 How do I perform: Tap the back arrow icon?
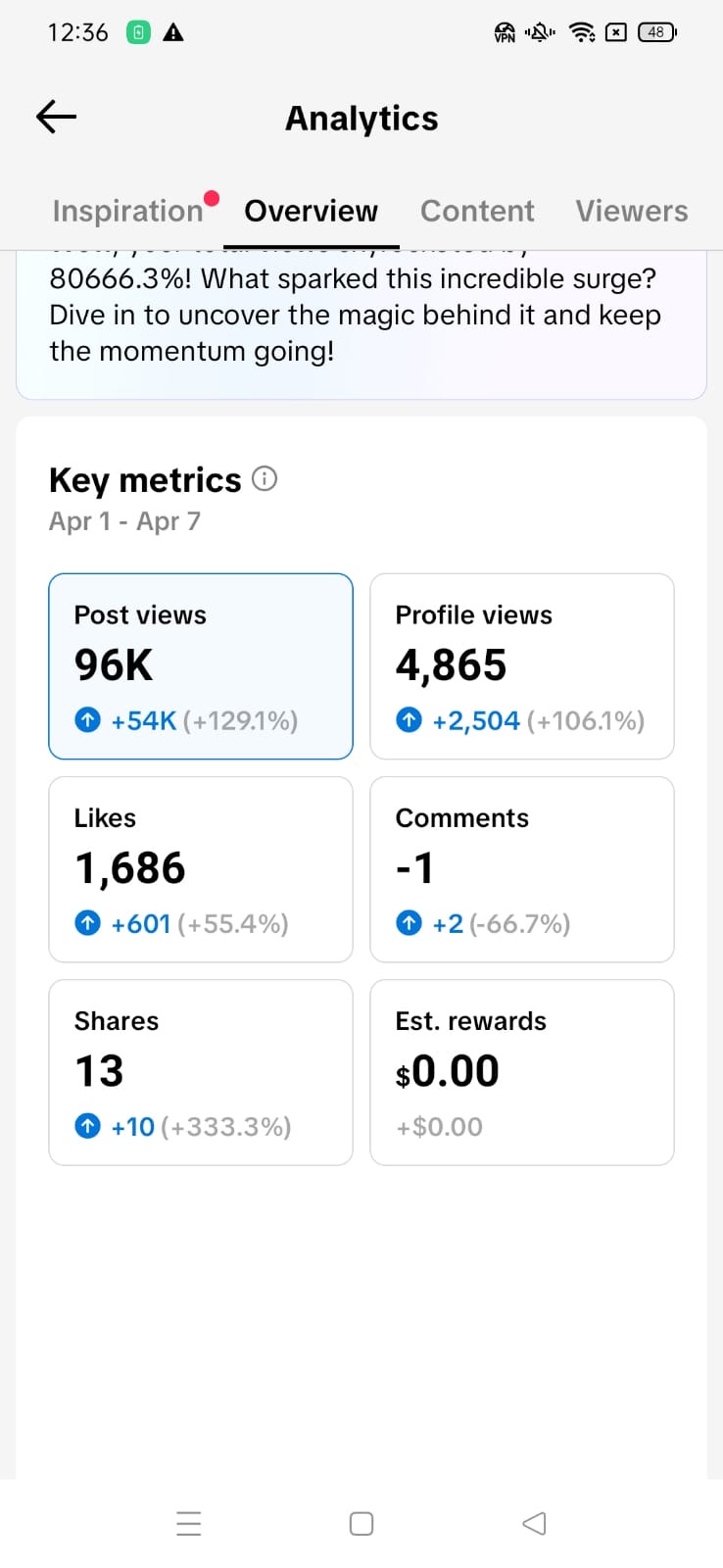(56, 118)
